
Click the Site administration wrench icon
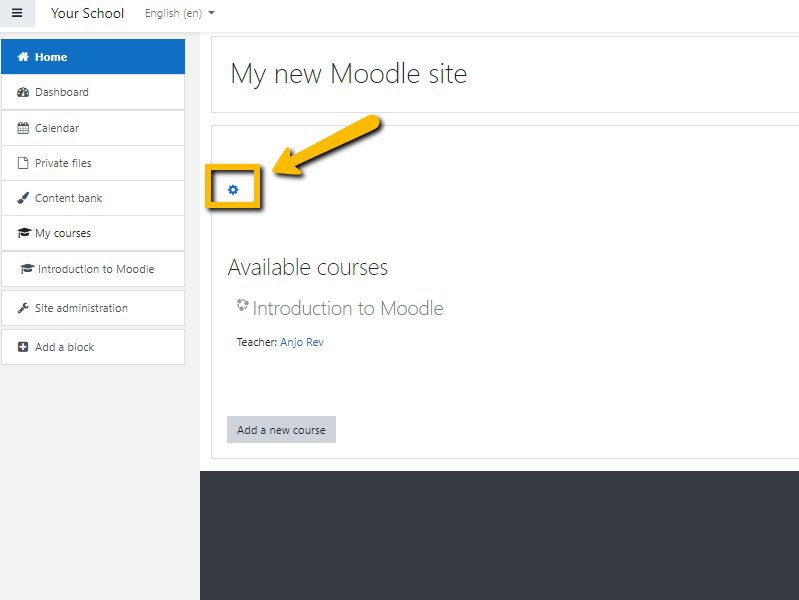click(23, 308)
